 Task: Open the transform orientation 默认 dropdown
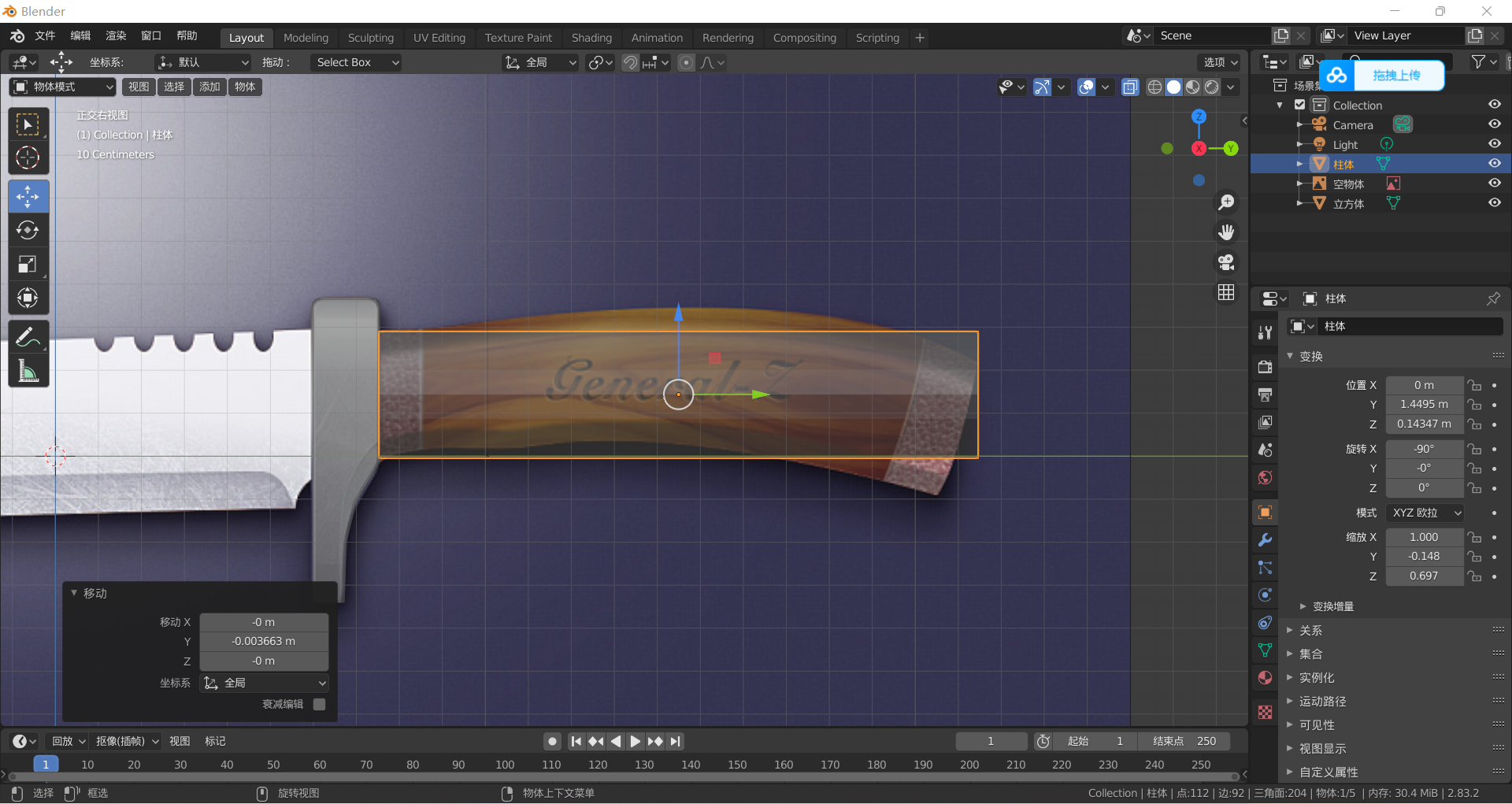202,62
